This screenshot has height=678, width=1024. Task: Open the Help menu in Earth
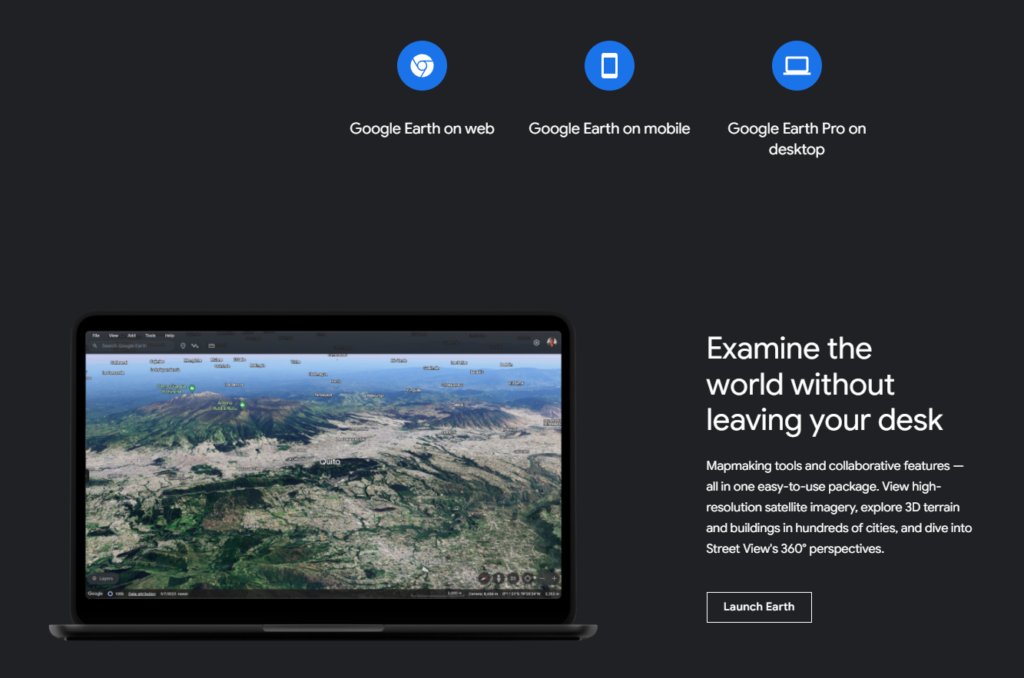(169, 335)
